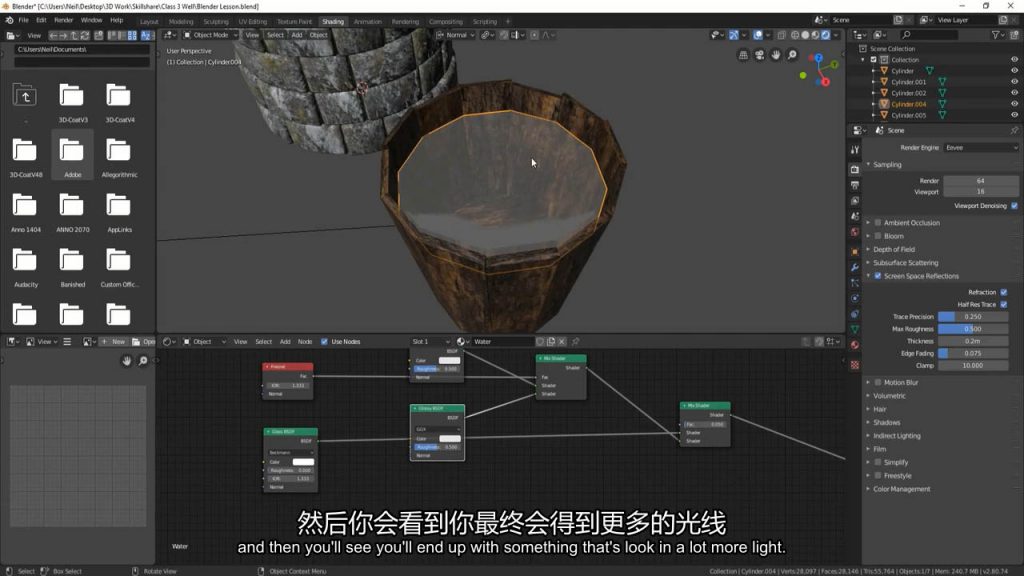Click the file browser parent folder icon
Image resolution: width=1024 pixels, height=576 pixels.
pyautogui.click(x=25, y=97)
